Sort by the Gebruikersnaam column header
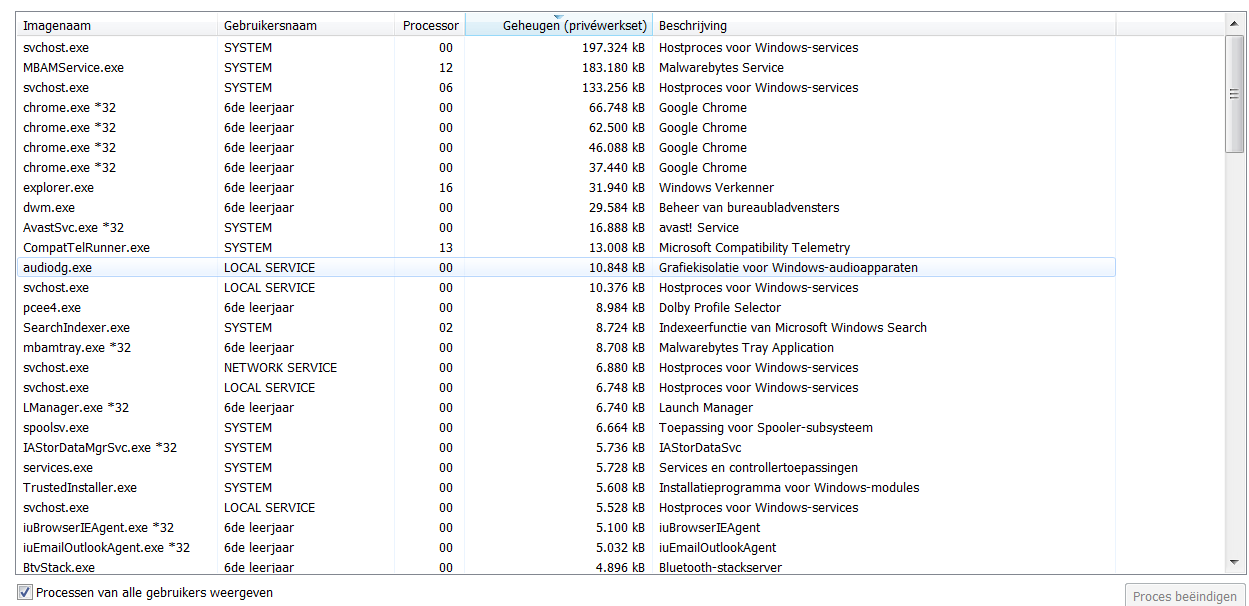This screenshot has width=1249, height=606. click(306, 26)
